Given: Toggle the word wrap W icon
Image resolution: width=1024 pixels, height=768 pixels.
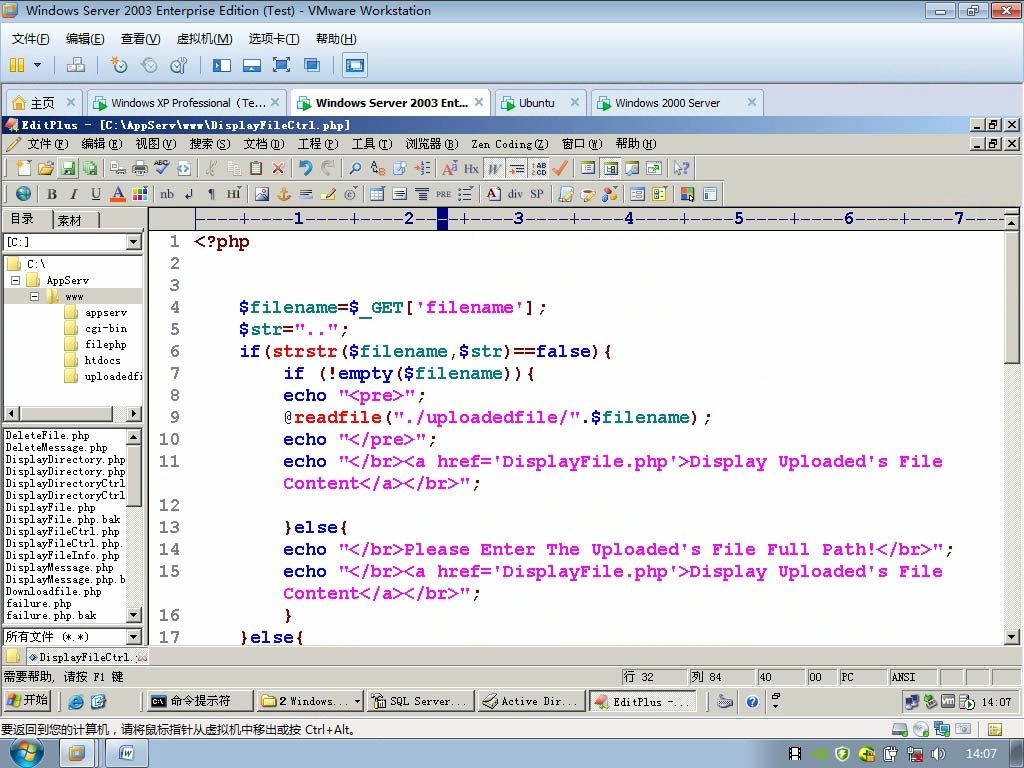Looking at the screenshot, I should pos(494,168).
